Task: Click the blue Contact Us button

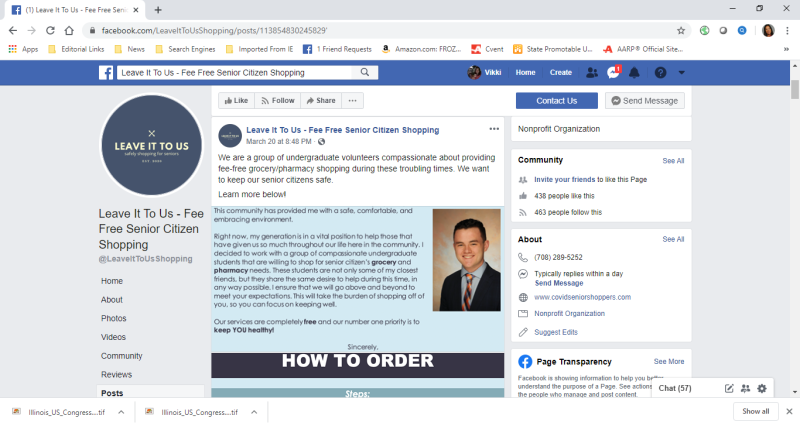Action: 557,101
